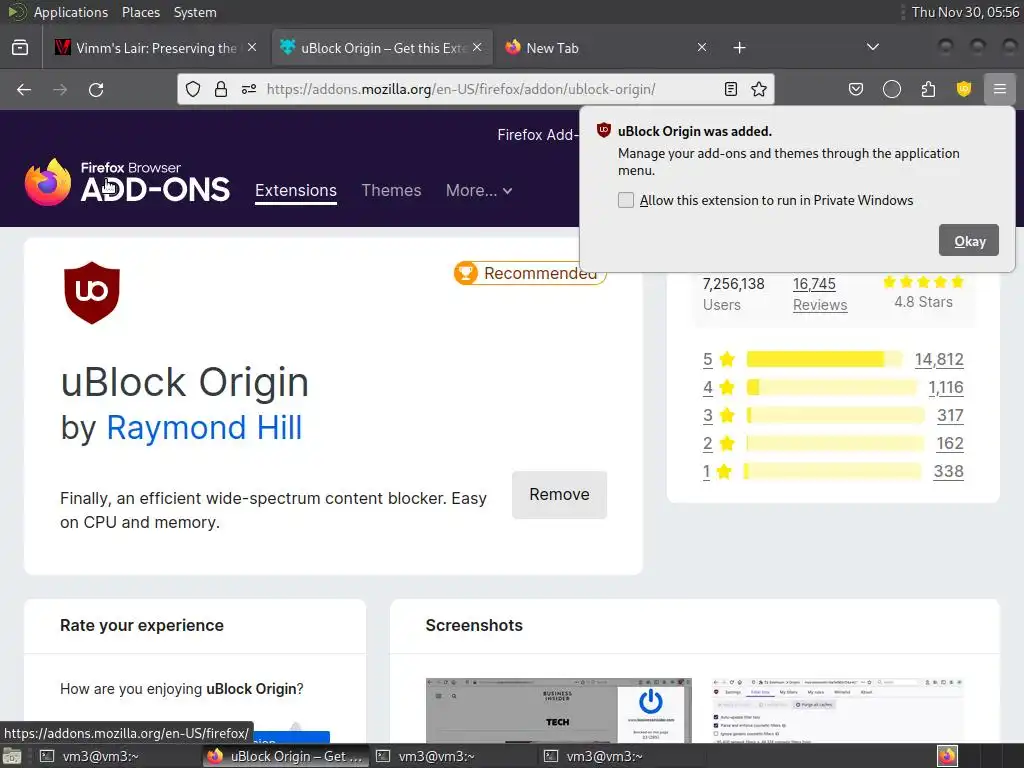Click the 1-star rating bar
Image resolution: width=1024 pixels, height=768 pixels.
click(833, 471)
